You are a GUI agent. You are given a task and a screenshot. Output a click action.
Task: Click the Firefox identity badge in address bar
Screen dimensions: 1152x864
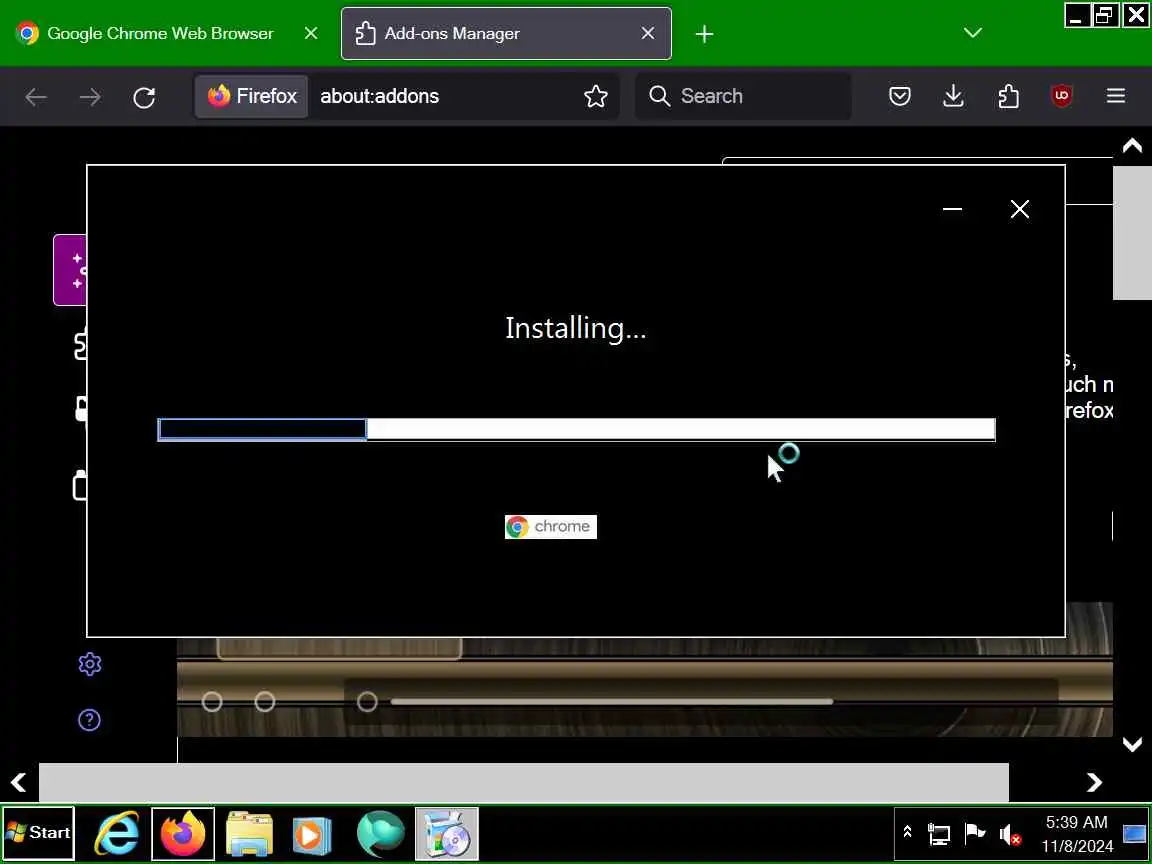(x=252, y=96)
